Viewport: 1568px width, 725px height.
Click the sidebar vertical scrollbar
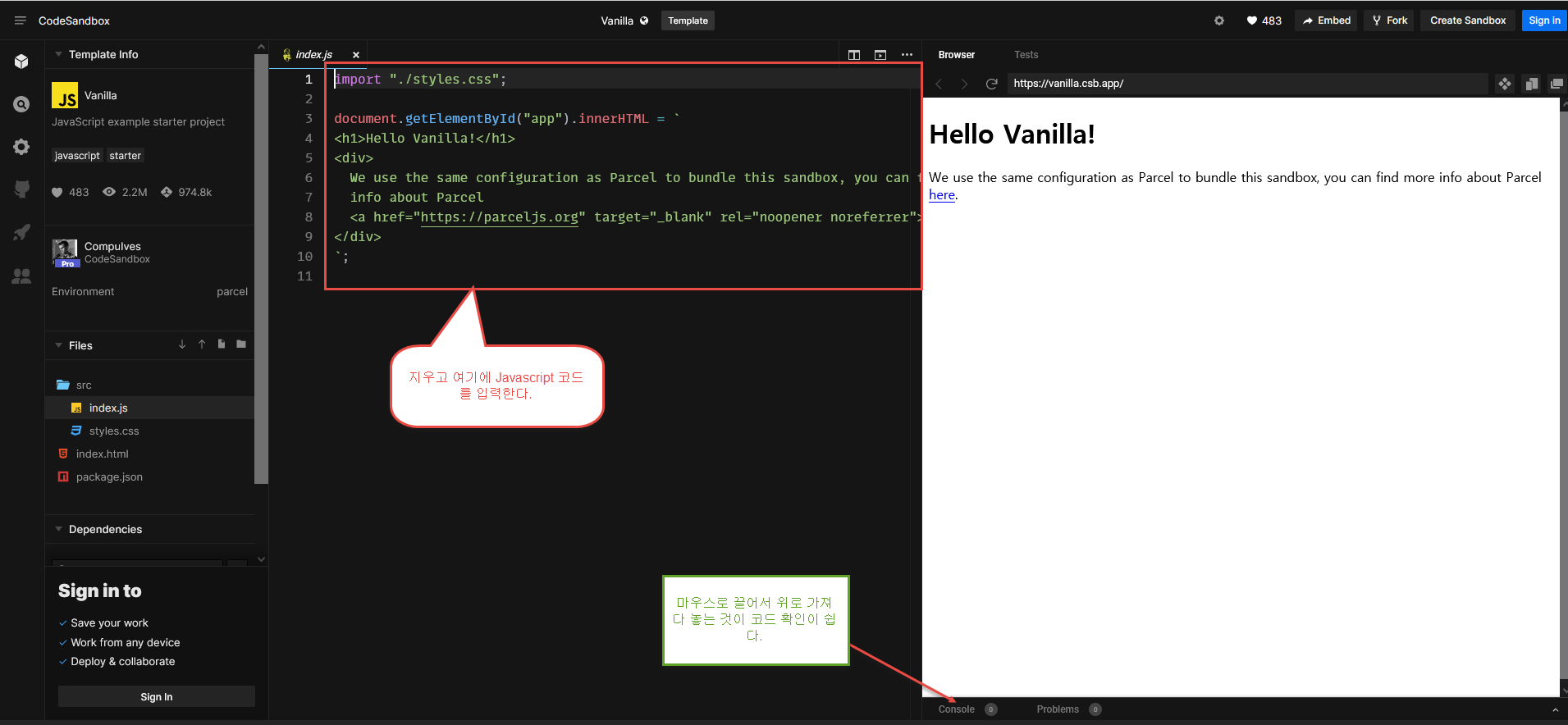261,270
